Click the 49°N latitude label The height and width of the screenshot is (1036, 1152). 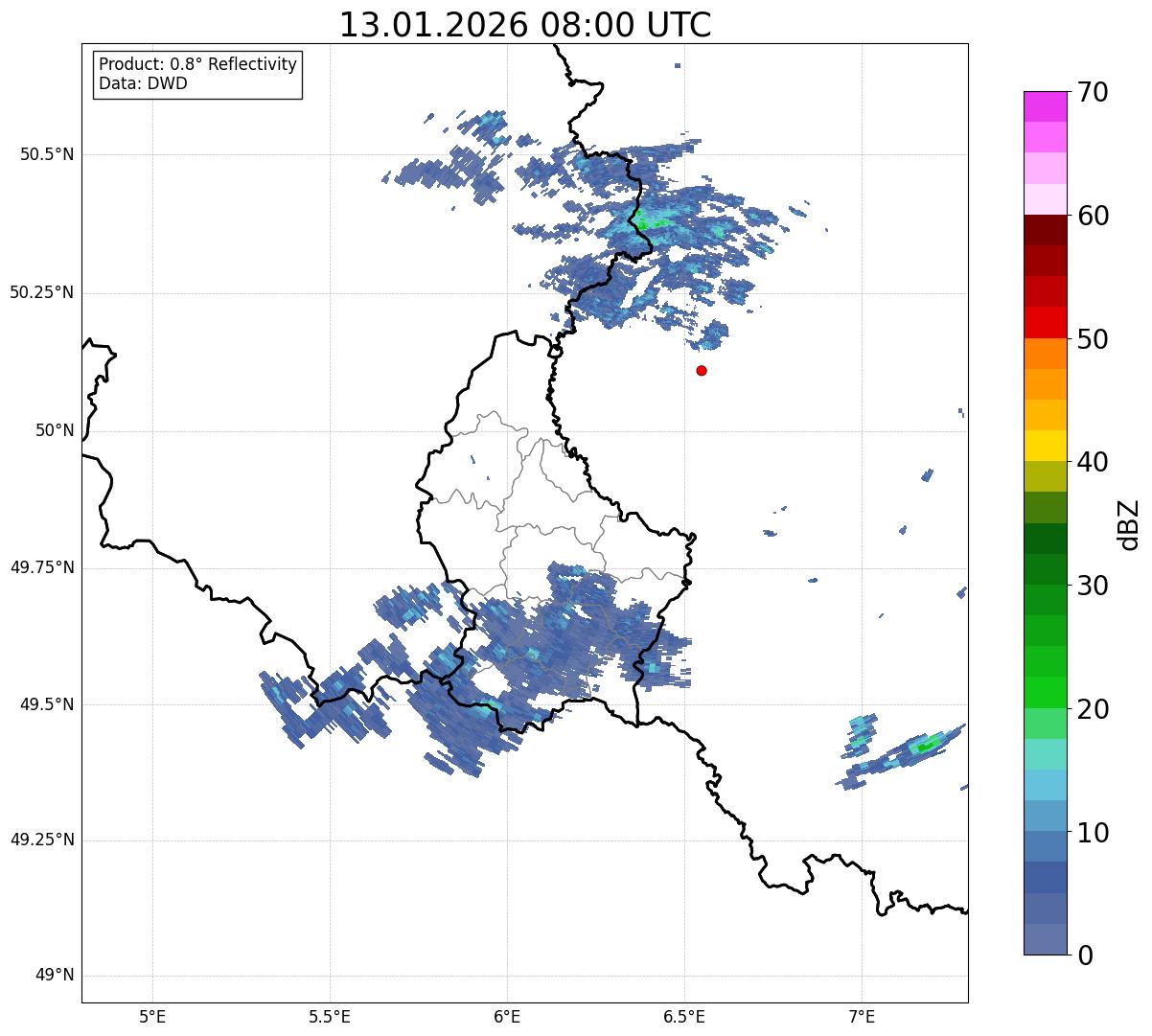point(55,976)
